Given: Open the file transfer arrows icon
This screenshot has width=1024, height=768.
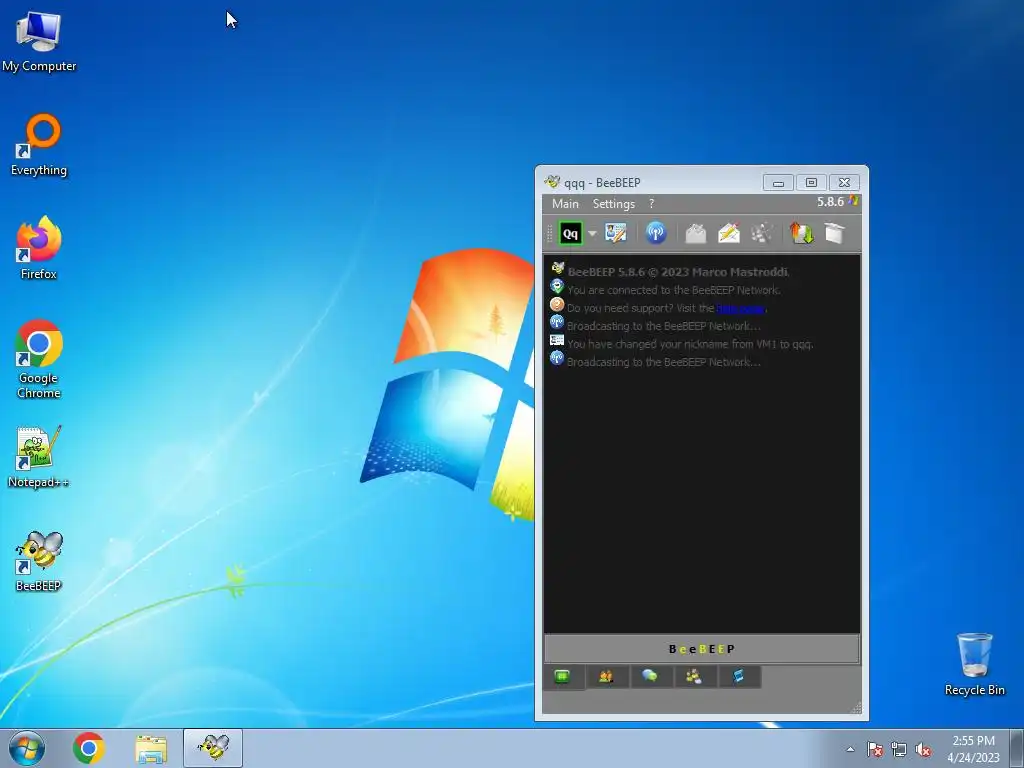Looking at the screenshot, I should (x=801, y=233).
